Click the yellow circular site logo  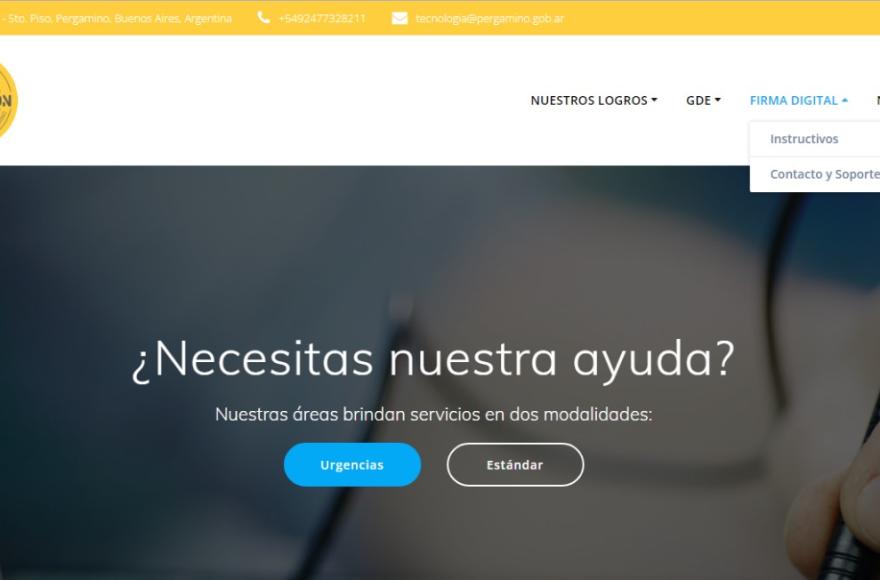coord(7,101)
